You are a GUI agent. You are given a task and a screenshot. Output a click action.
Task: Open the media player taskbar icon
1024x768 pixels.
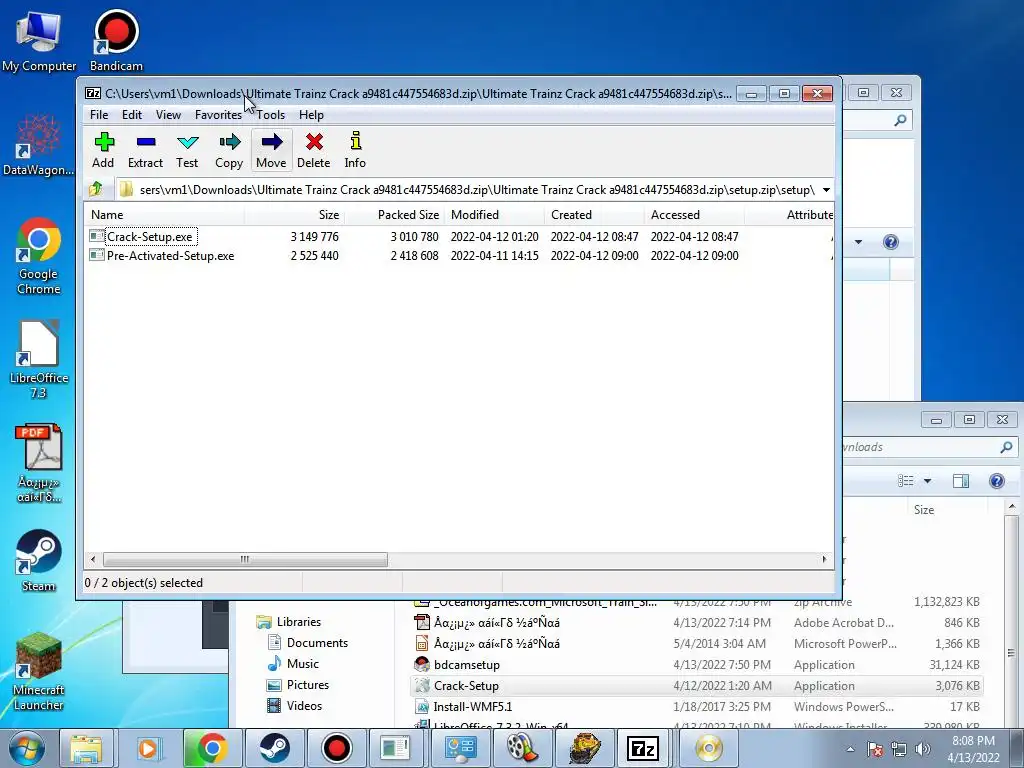pos(148,748)
